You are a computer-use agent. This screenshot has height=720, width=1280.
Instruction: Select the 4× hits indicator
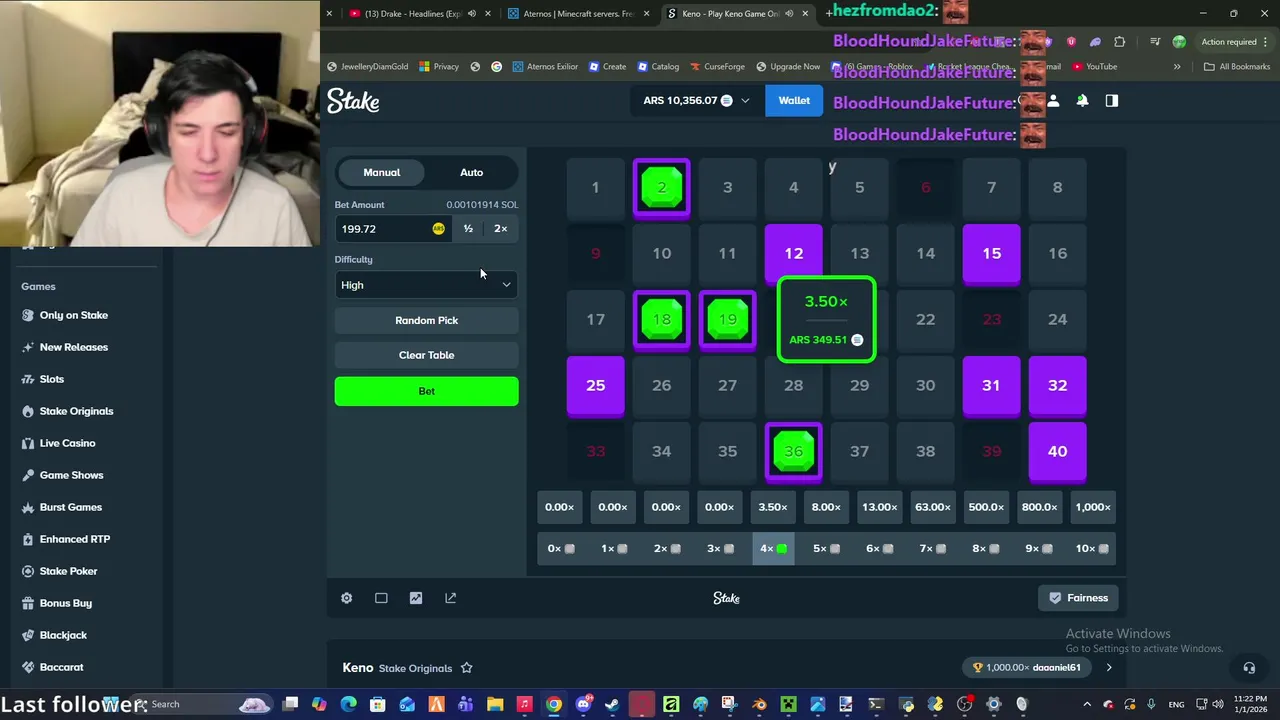click(x=773, y=548)
